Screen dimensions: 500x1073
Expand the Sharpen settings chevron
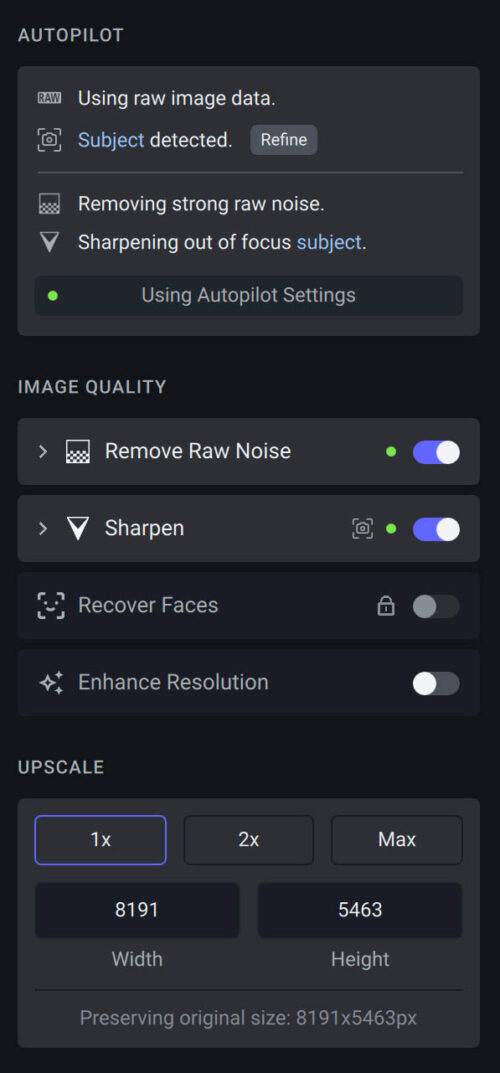[x=43, y=529]
